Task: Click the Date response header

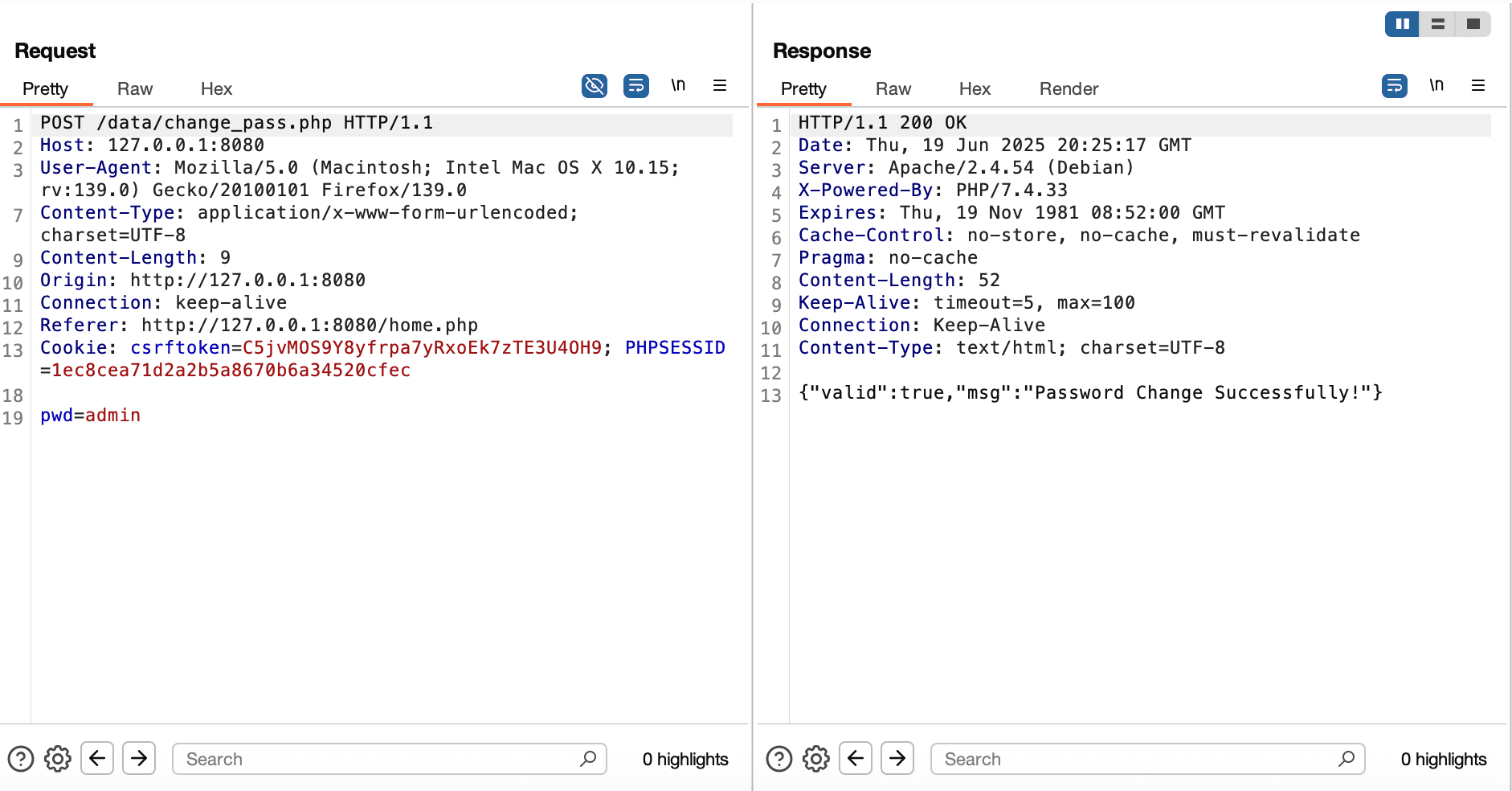Action: pos(995,145)
